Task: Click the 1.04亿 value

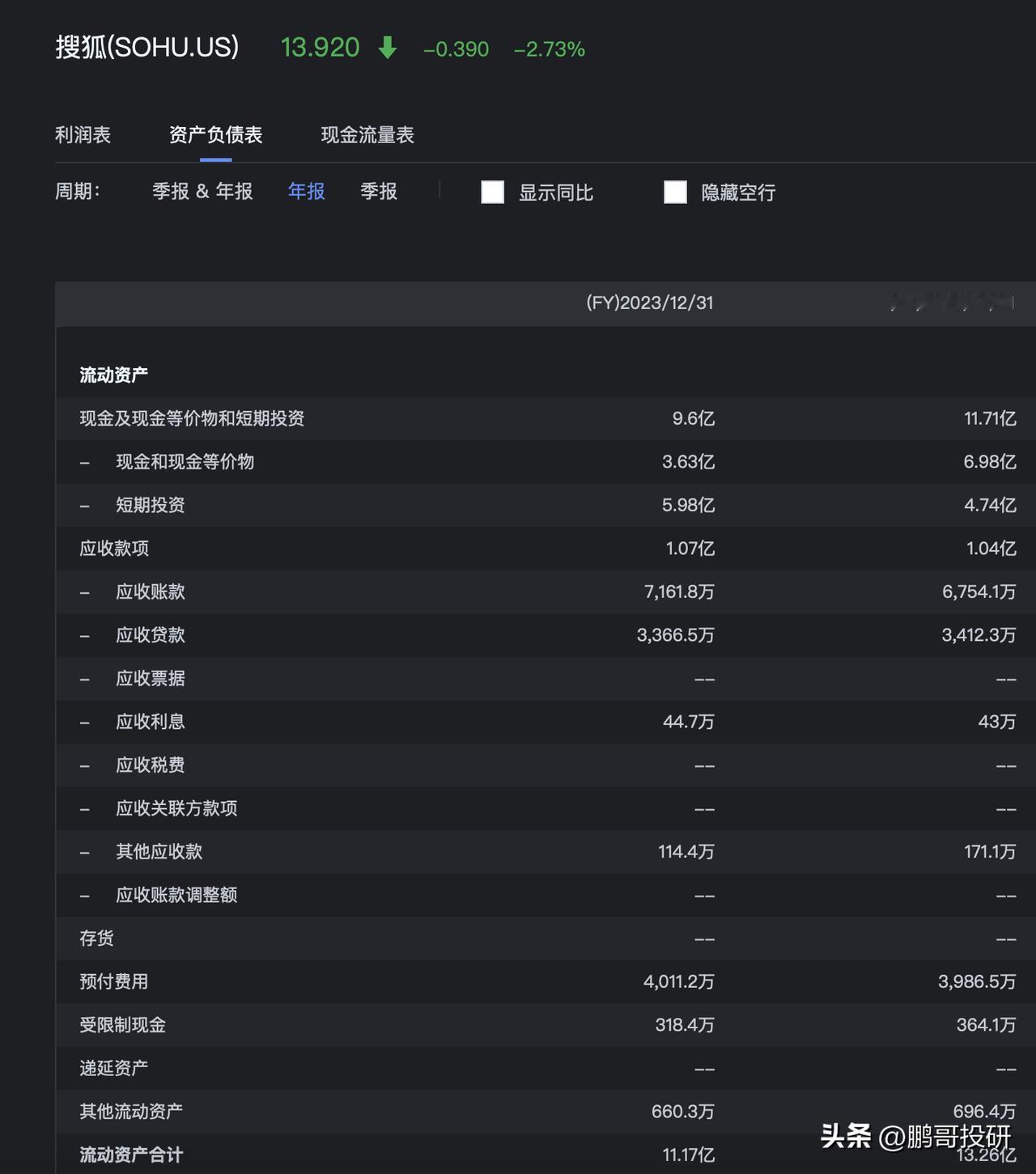Action: (991, 549)
